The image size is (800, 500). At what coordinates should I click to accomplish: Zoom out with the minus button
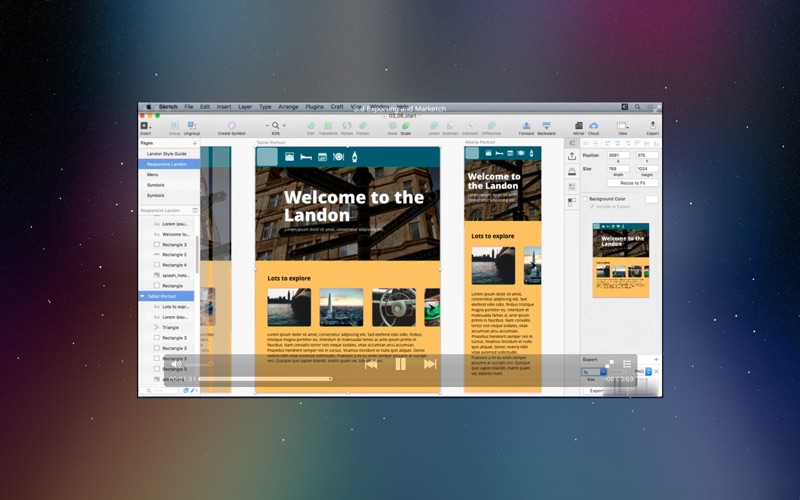pyautogui.click(x=267, y=126)
